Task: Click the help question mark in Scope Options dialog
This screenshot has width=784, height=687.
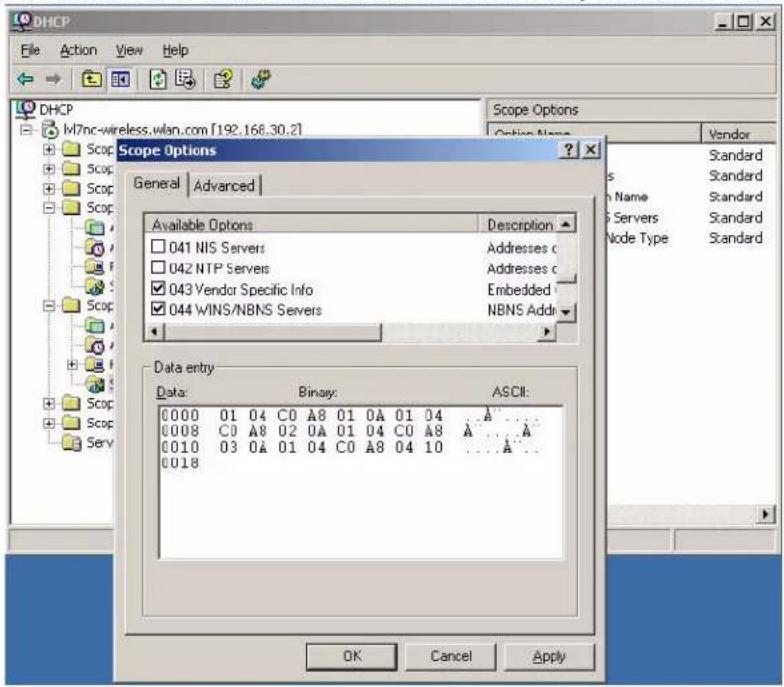Action: point(568,150)
